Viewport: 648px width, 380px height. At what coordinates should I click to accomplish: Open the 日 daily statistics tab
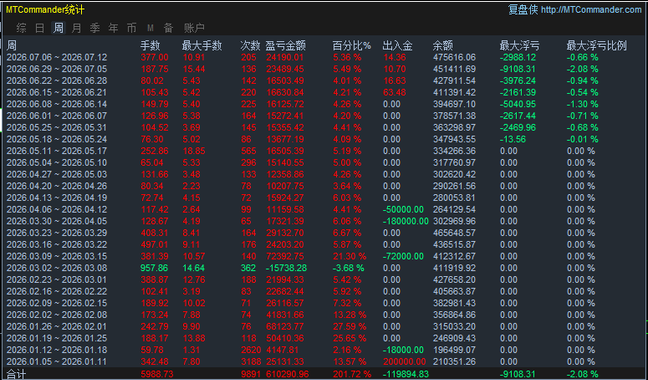click(x=39, y=28)
